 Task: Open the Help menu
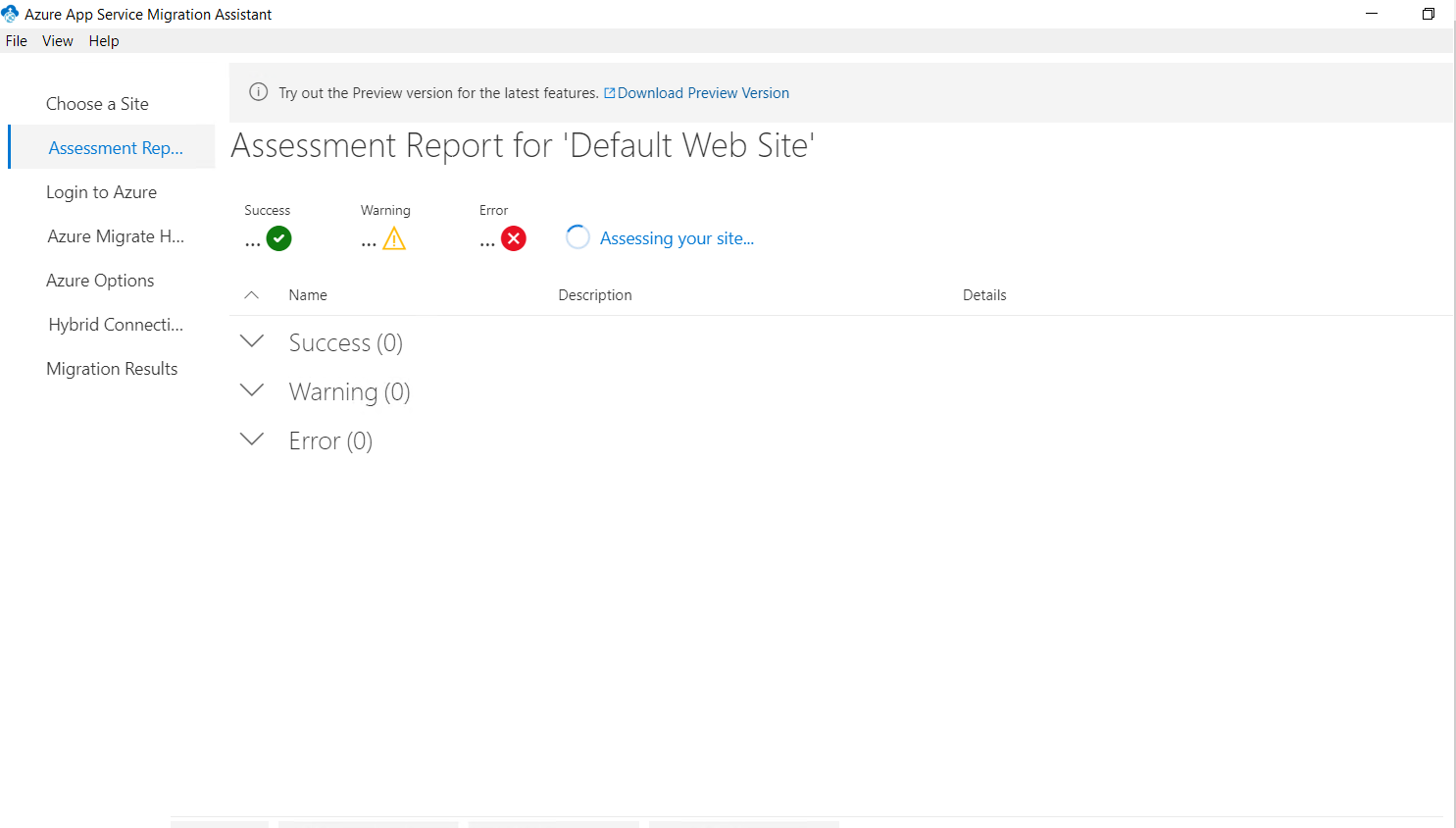(x=103, y=40)
